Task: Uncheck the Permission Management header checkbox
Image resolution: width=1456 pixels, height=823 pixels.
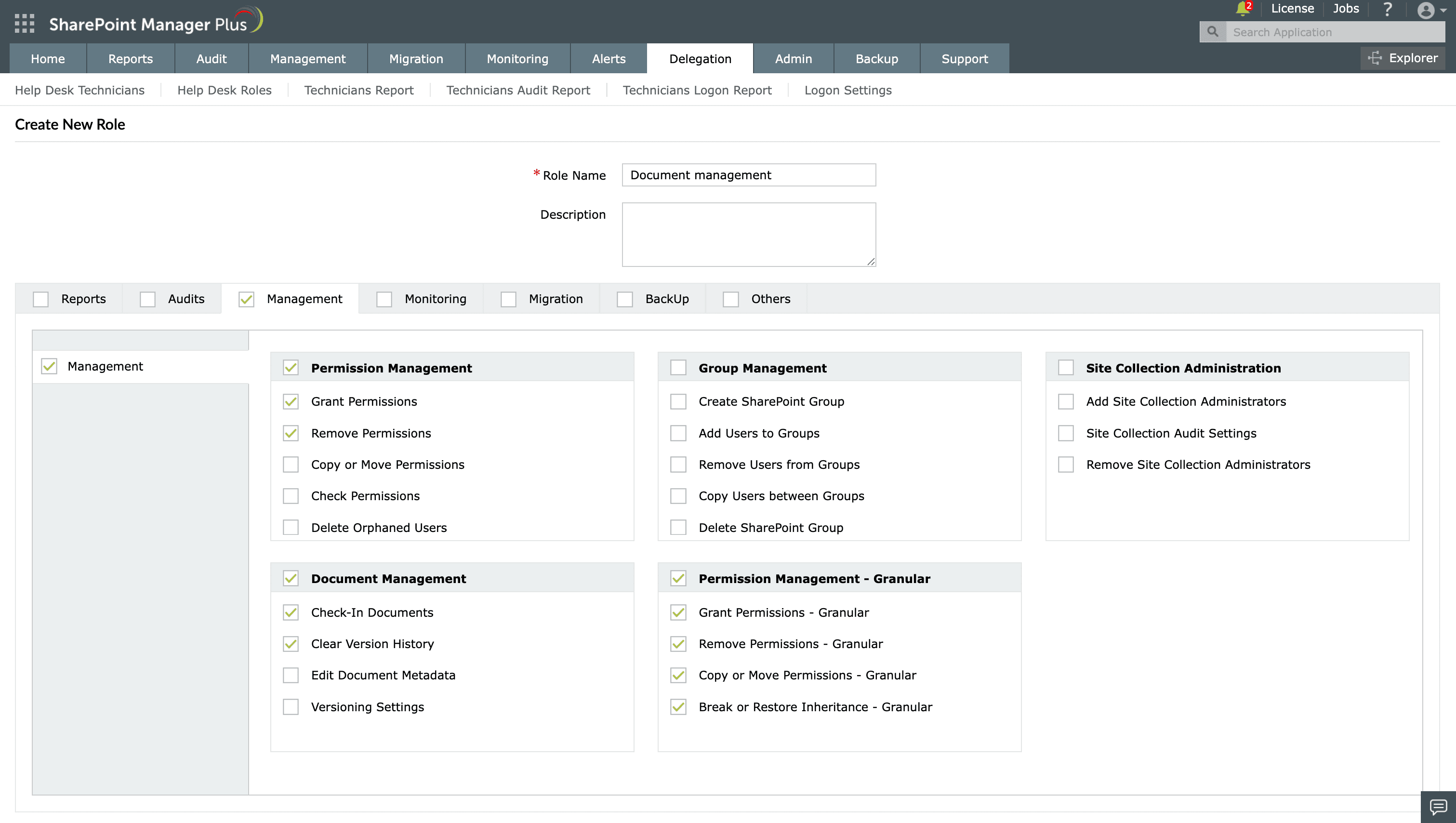Action: tap(291, 367)
